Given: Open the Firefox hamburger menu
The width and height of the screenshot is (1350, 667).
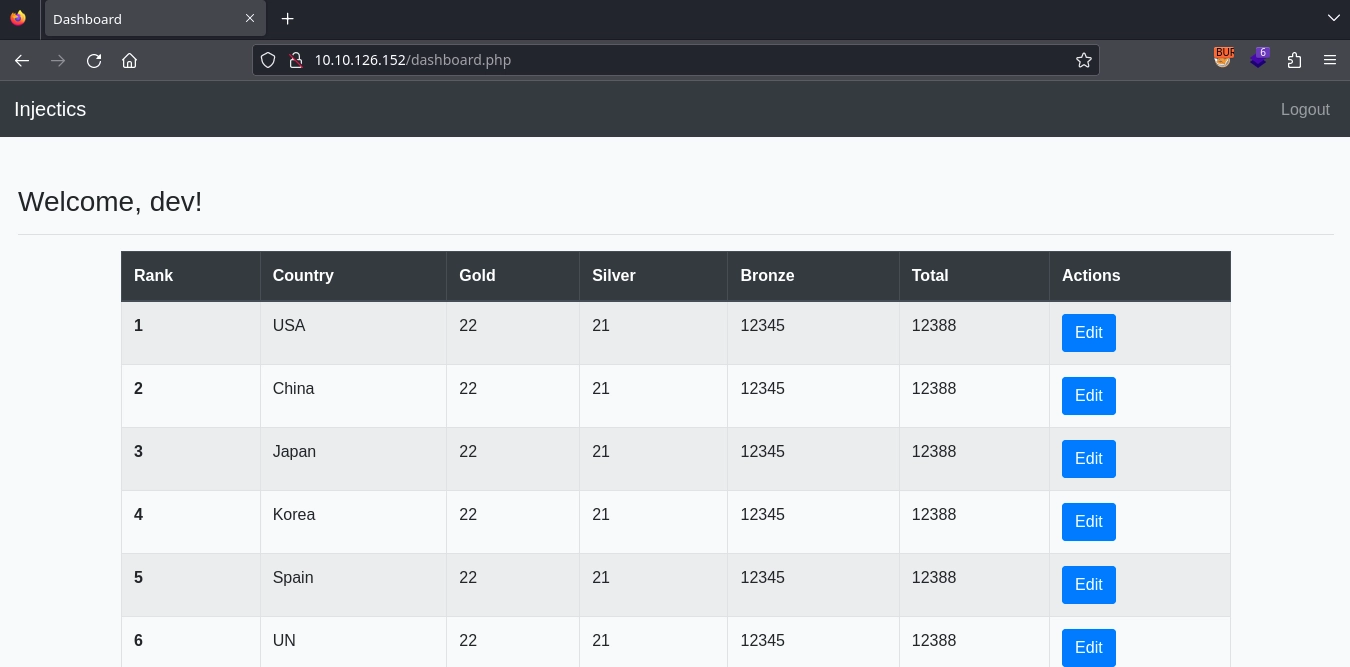Looking at the screenshot, I should (x=1329, y=60).
